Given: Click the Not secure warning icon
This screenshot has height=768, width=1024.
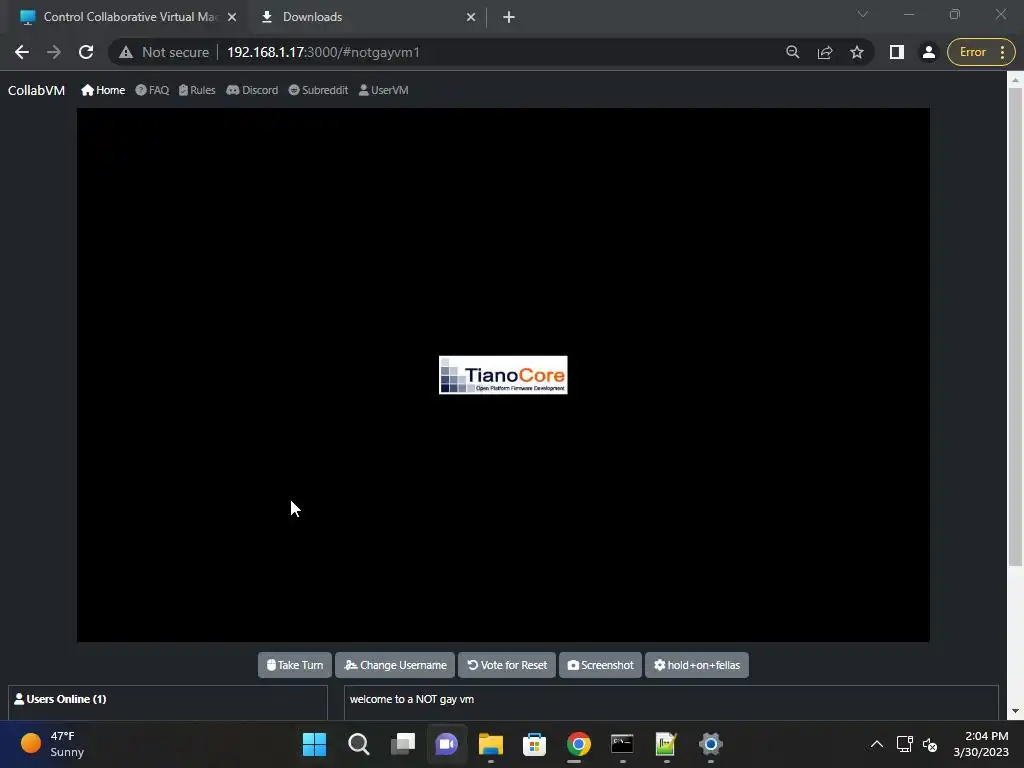Looking at the screenshot, I should point(126,52).
